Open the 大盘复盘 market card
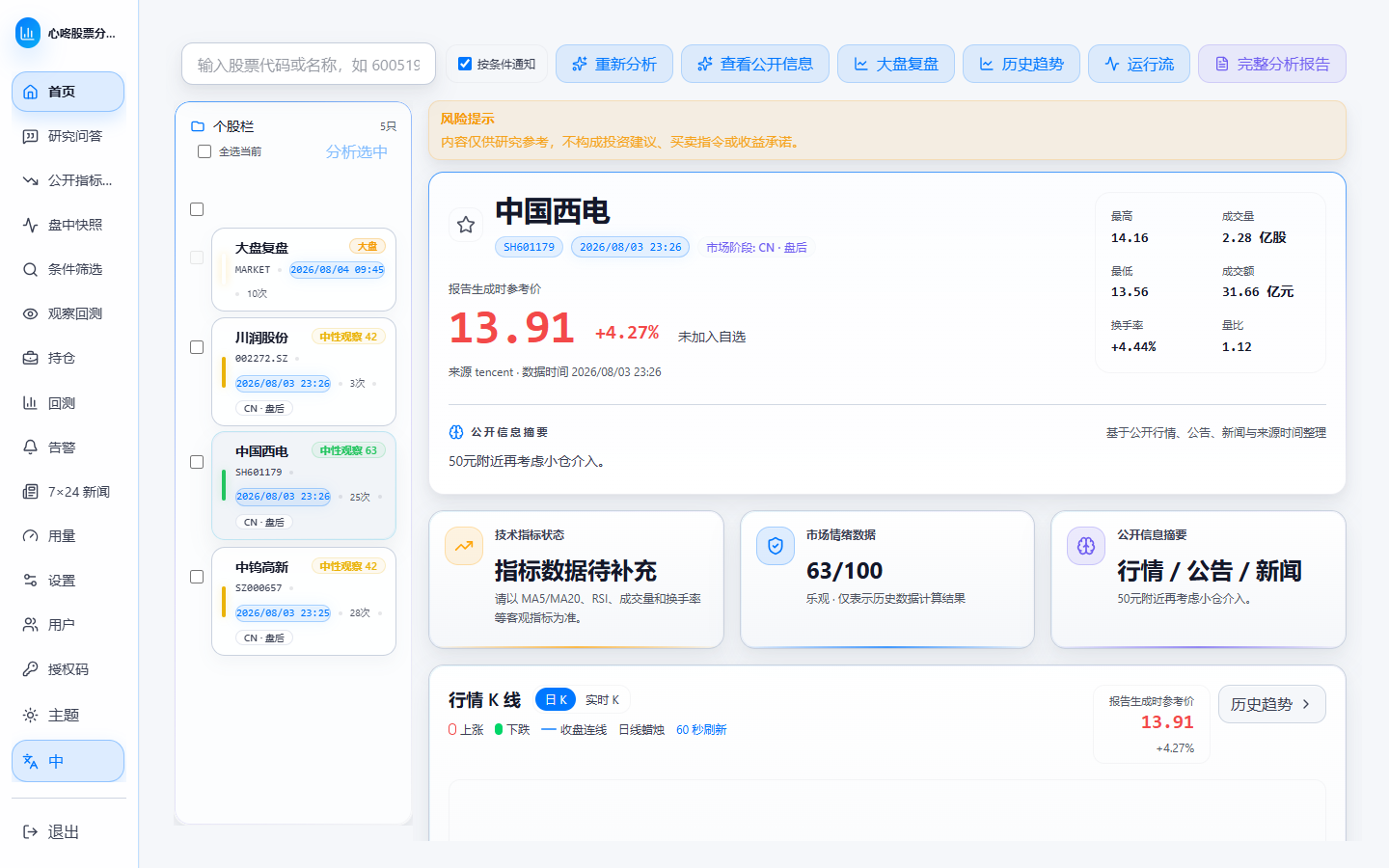This screenshot has height=868, width=1389. click(x=304, y=270)
